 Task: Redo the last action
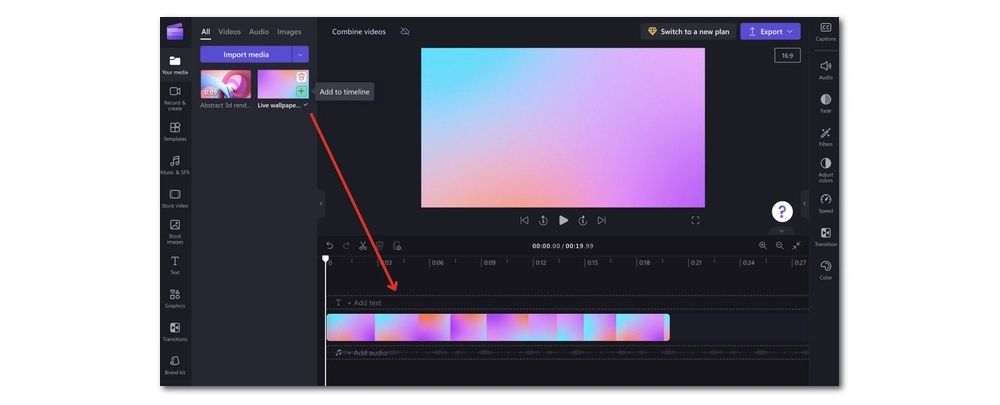pyautogui.click(x=346, y=246)
